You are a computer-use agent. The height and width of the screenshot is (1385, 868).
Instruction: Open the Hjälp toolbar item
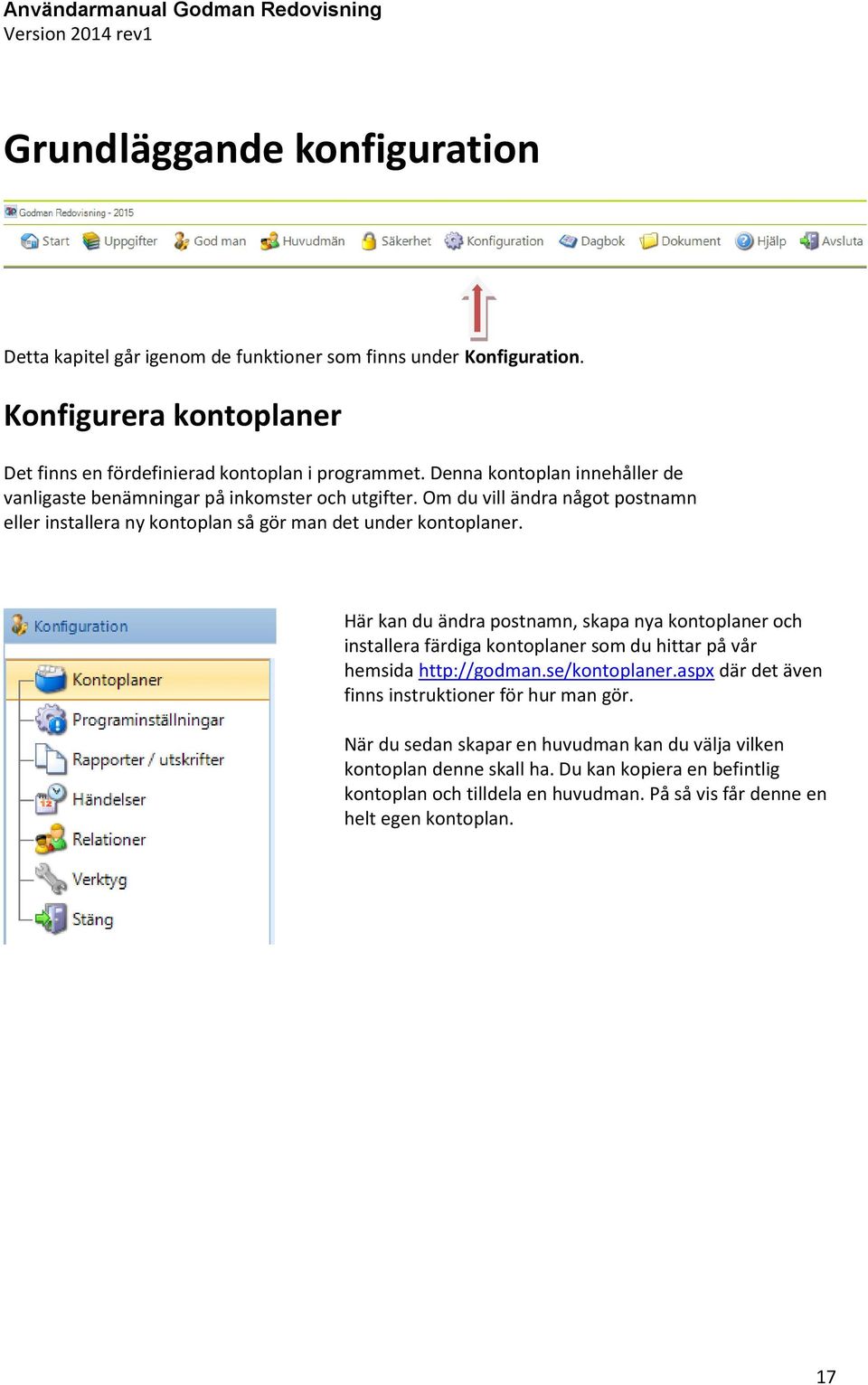pyautogui.click(x=771, y=241)
